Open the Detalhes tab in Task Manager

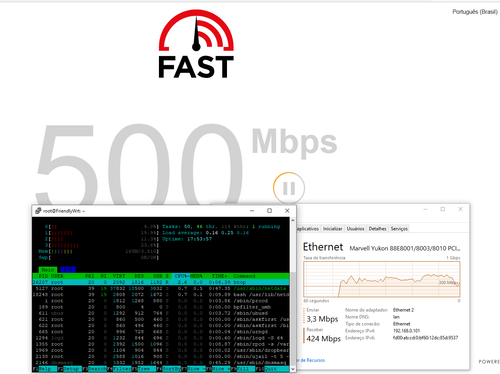click(377, 229)
